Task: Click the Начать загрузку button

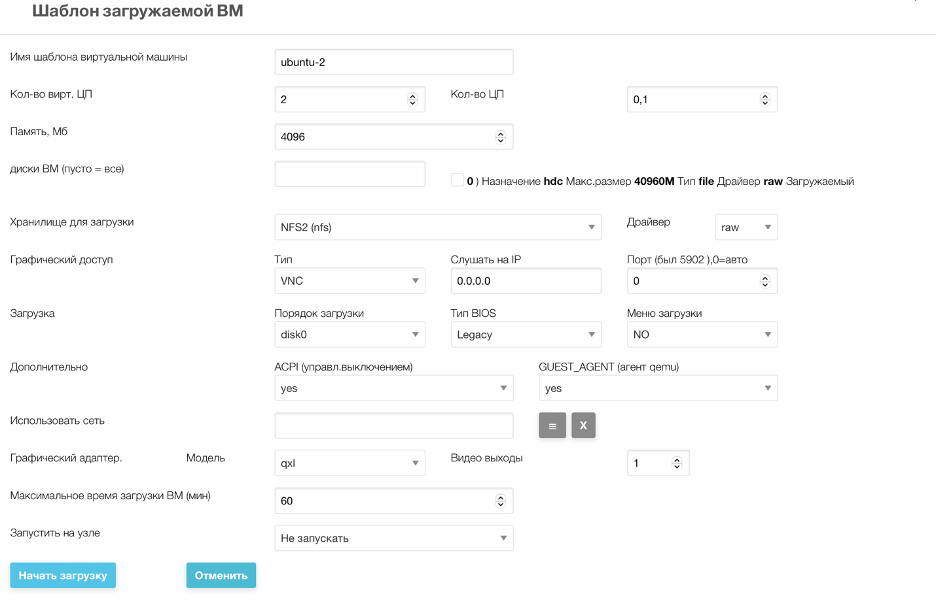Action: (63, 575)
